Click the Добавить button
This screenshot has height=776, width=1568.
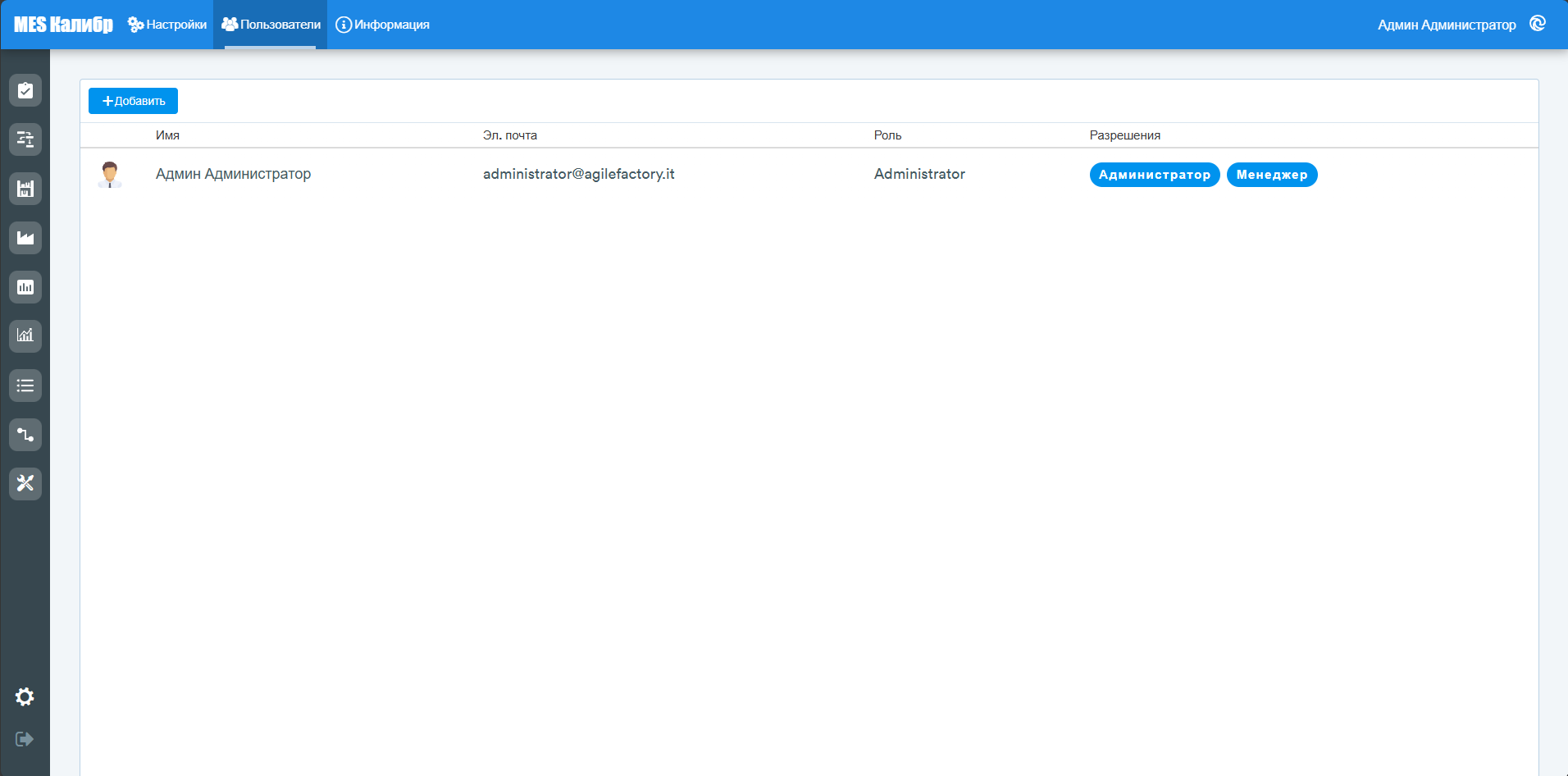133,101
